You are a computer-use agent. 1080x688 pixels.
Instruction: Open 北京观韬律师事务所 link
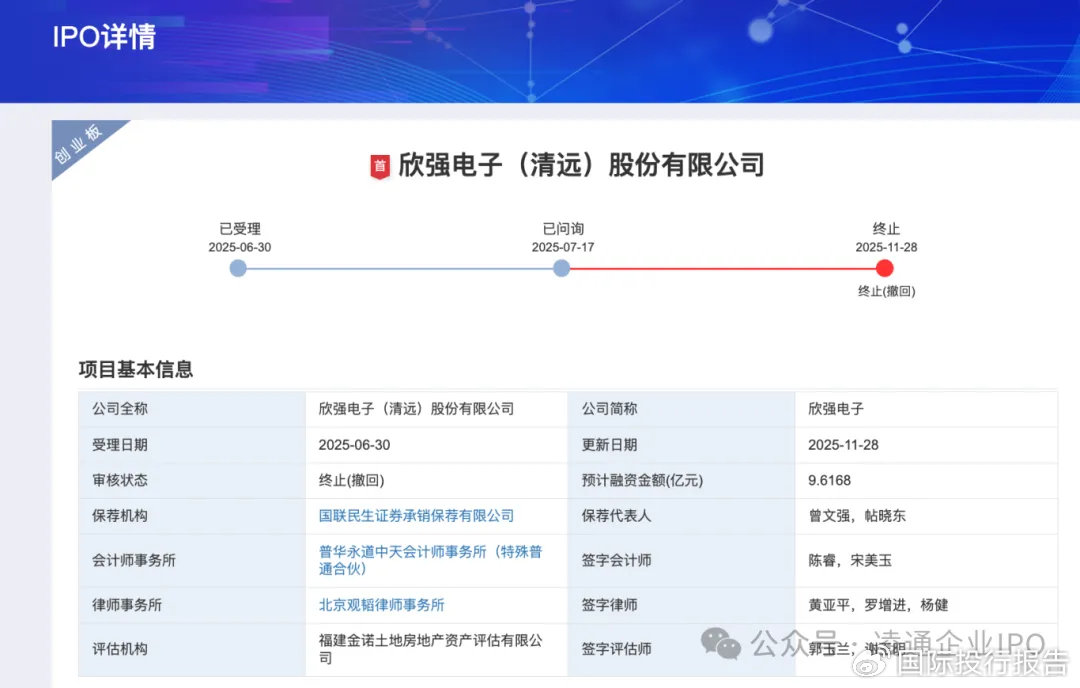coord(382,605)
